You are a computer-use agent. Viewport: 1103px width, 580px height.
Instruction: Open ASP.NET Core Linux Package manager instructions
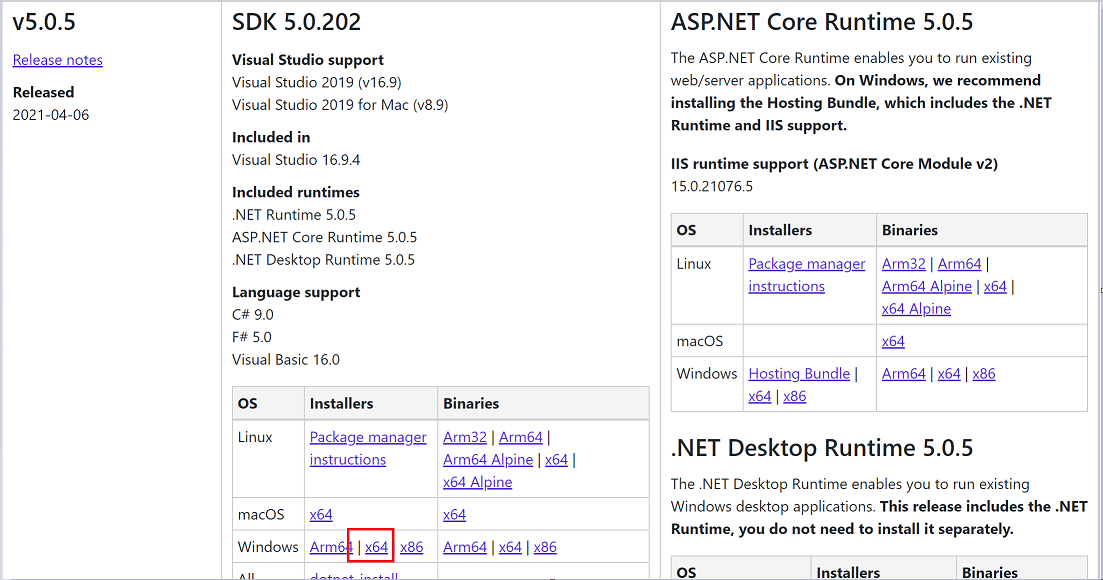point(807,275)
